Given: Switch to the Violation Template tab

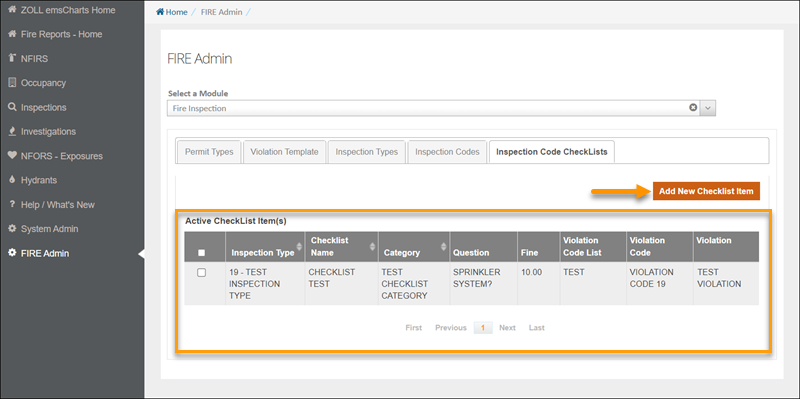Looking at the screenshot, I should (x=284, y=152).
